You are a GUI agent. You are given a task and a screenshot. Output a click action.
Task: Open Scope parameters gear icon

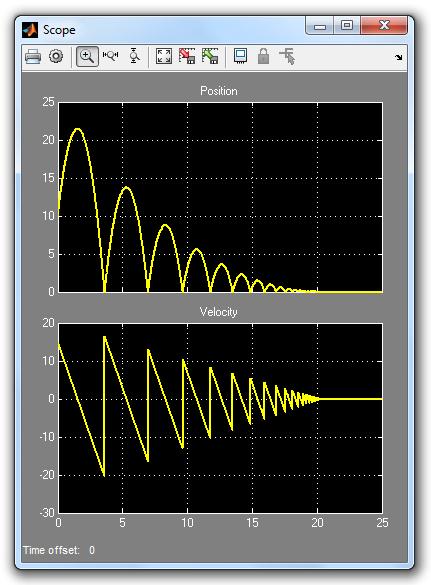click(56, 57)
